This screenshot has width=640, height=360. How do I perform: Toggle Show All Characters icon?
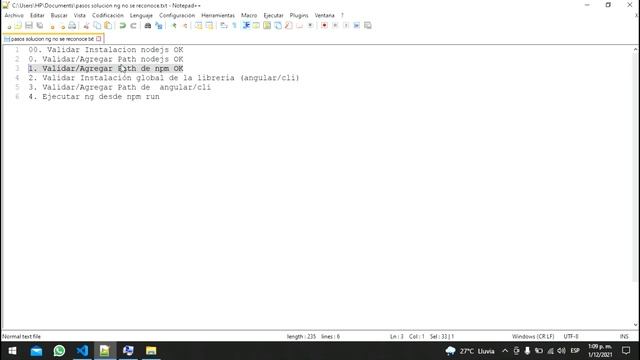234,26
